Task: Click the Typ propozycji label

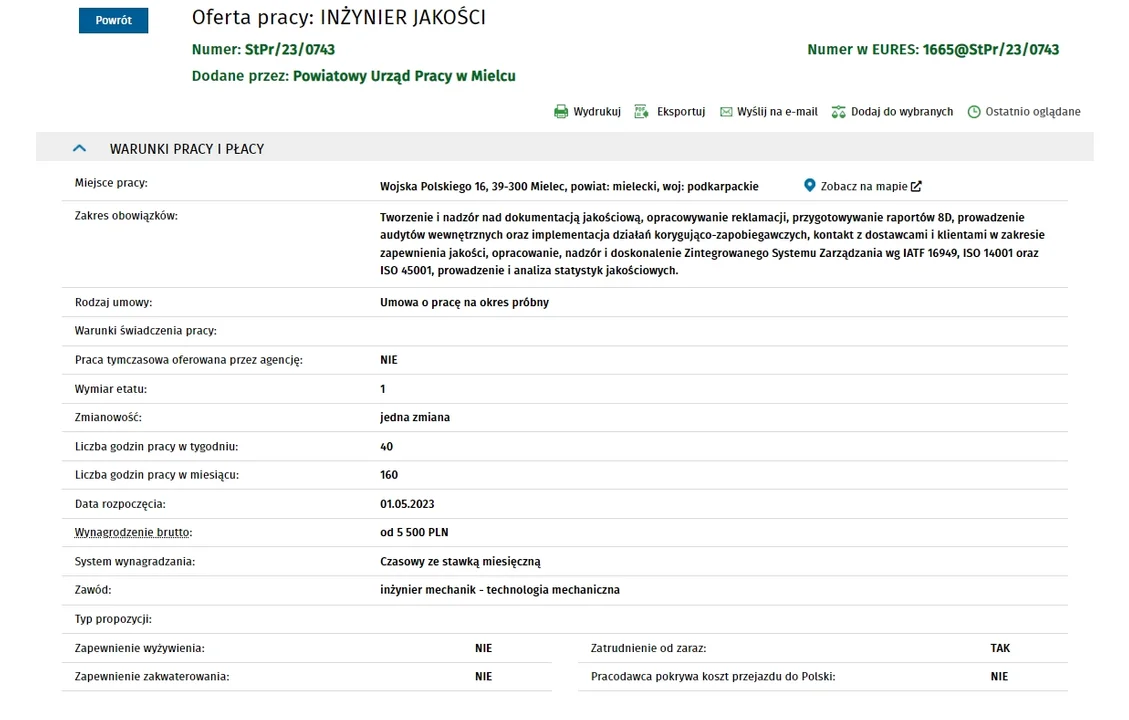Action: coord(113,619)
